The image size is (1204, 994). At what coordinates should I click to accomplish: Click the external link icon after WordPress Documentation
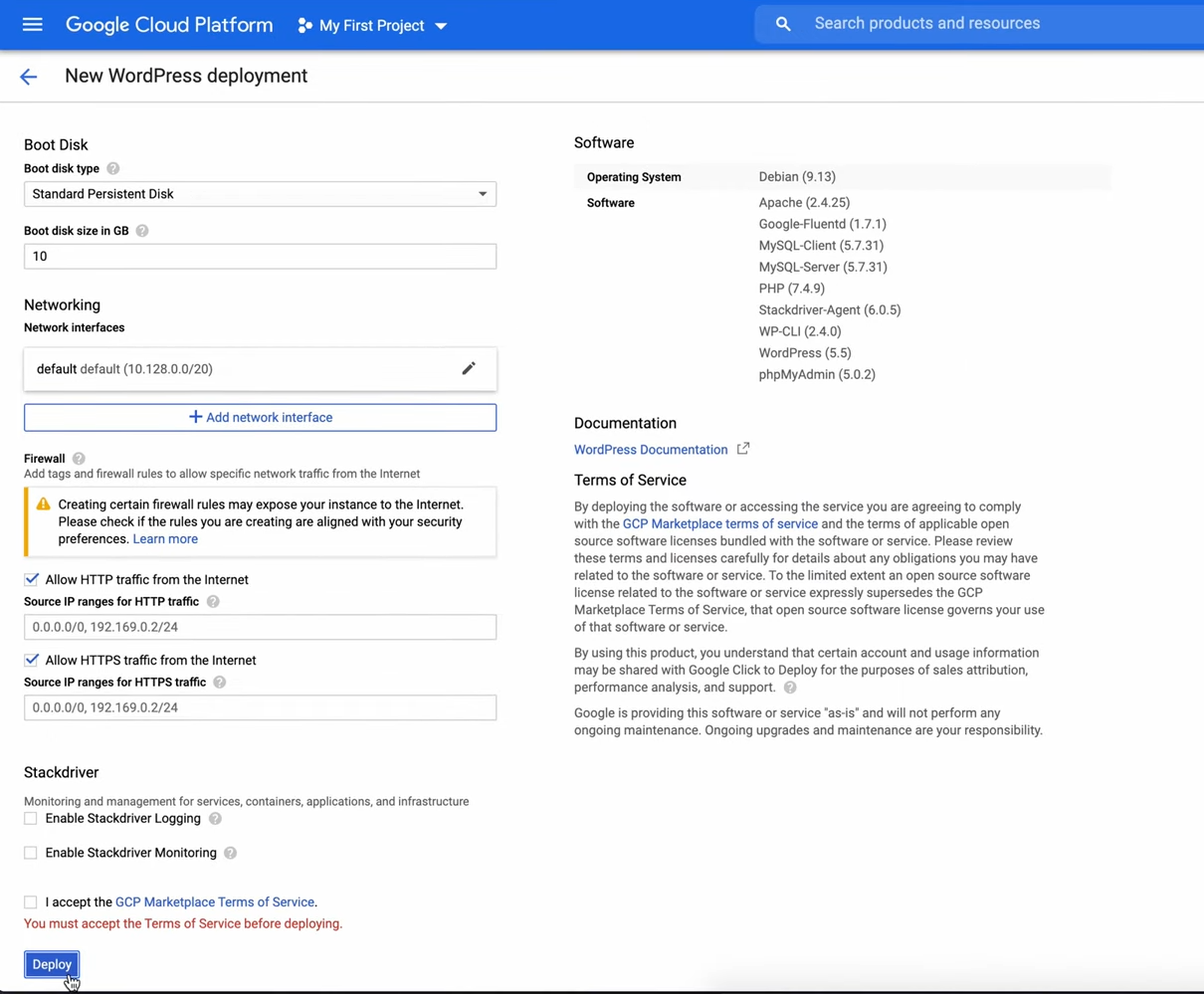point(743,449)
